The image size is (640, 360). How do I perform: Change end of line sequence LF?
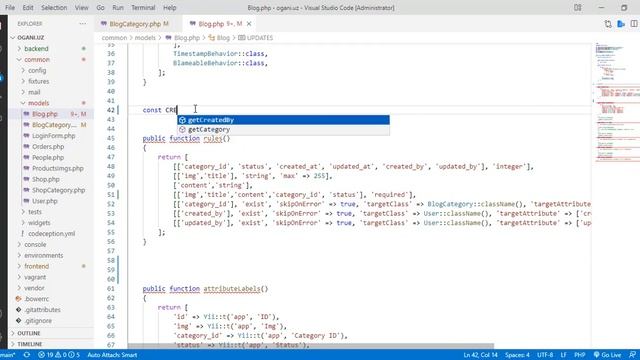point(564,355)
